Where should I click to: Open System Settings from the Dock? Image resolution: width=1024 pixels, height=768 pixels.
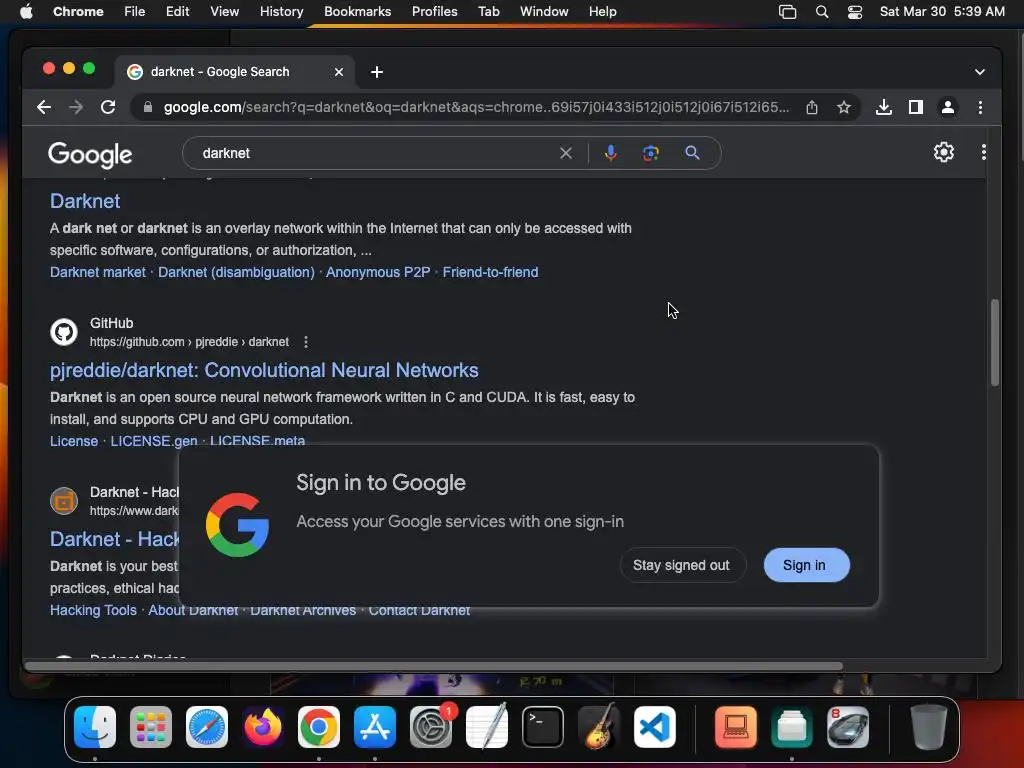[431, 727]
